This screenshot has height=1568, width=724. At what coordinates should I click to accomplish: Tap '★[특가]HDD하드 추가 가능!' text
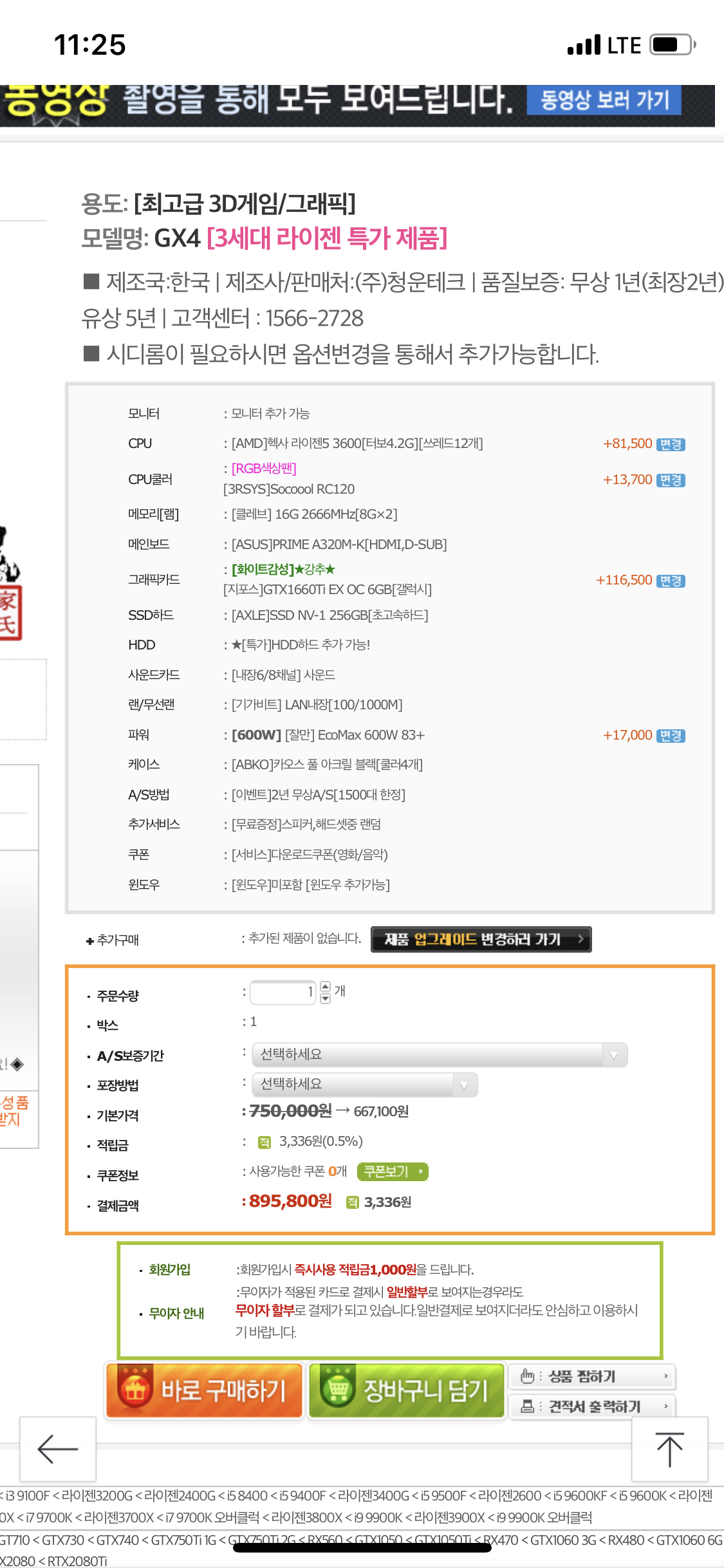[301, 645]
